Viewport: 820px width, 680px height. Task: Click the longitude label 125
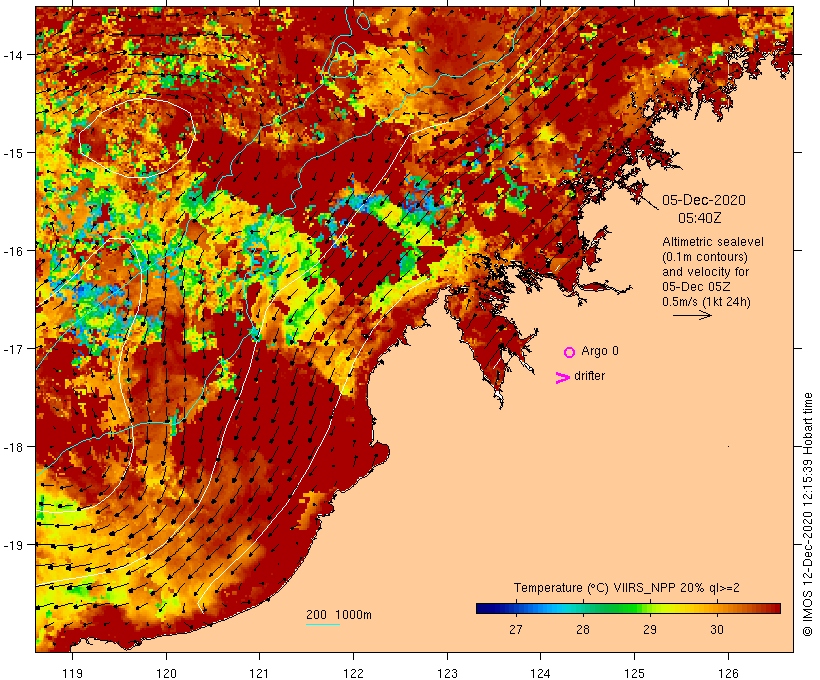pos(634,673)
